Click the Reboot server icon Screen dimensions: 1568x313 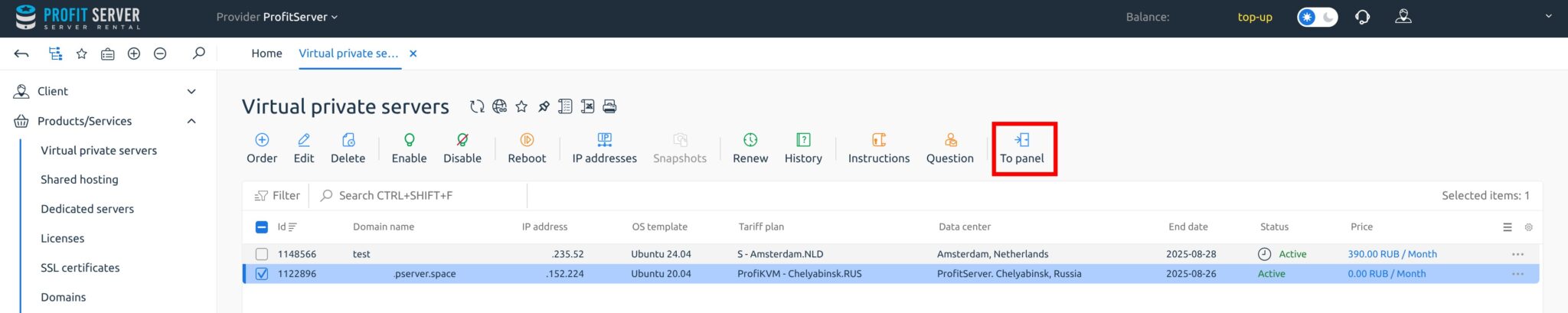(x=527, y=140)
